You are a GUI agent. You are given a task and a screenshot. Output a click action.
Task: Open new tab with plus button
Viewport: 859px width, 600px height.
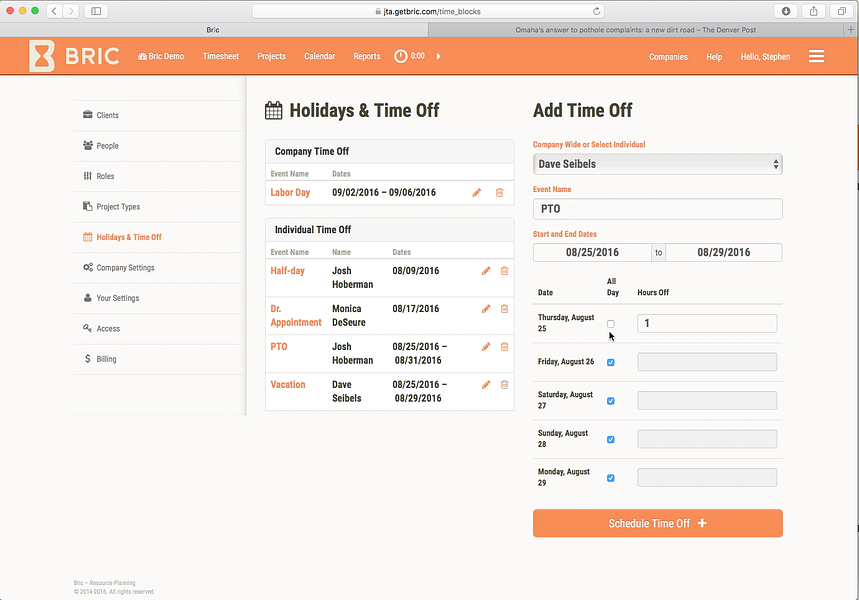[851, 30]
